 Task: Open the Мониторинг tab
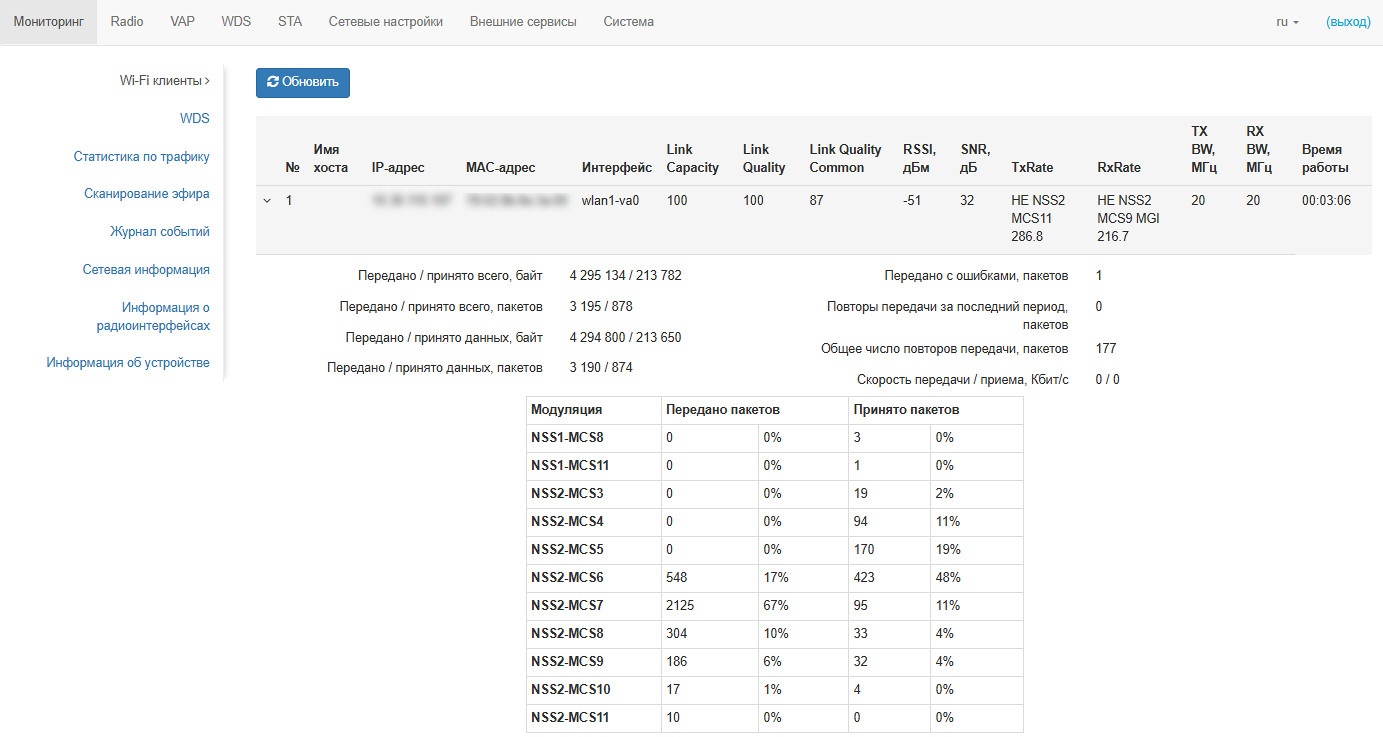coord(48,22)
